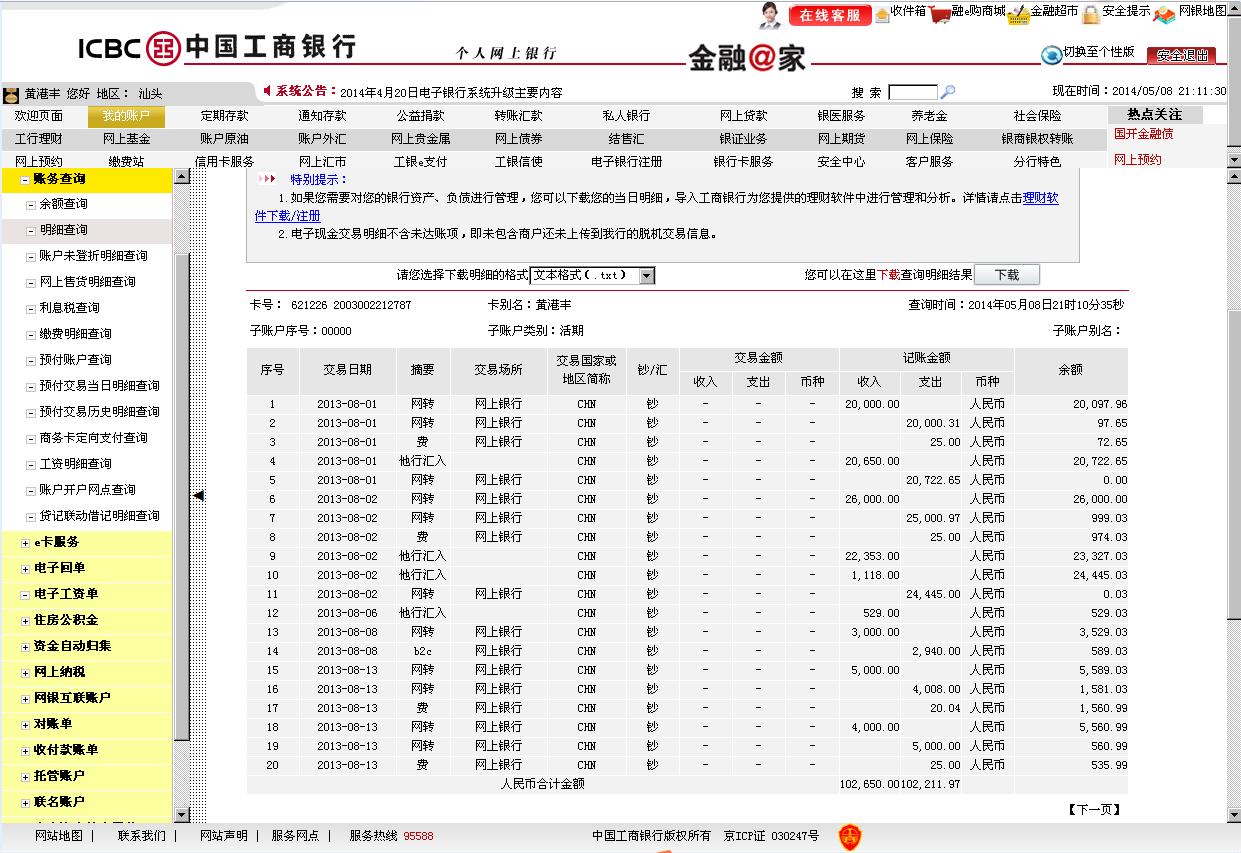Image resolution: width=1241 pixels, height=853 pixels.
Task: Open 账户开户网点查询
Action: pyautogui.click(x=87, y=490)
